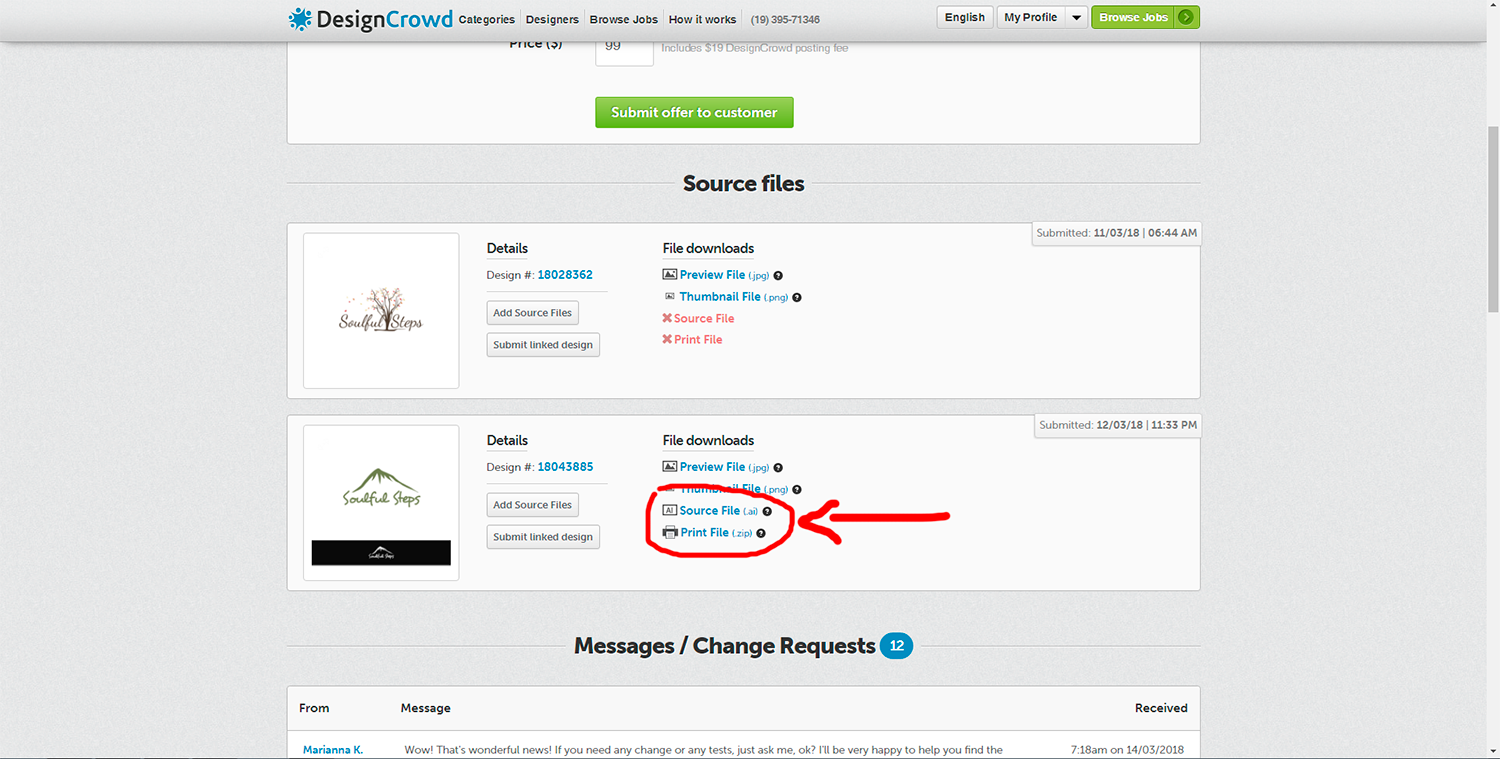
Task: Click Submit linked design for design 18028362
Action: click(543, 344)
